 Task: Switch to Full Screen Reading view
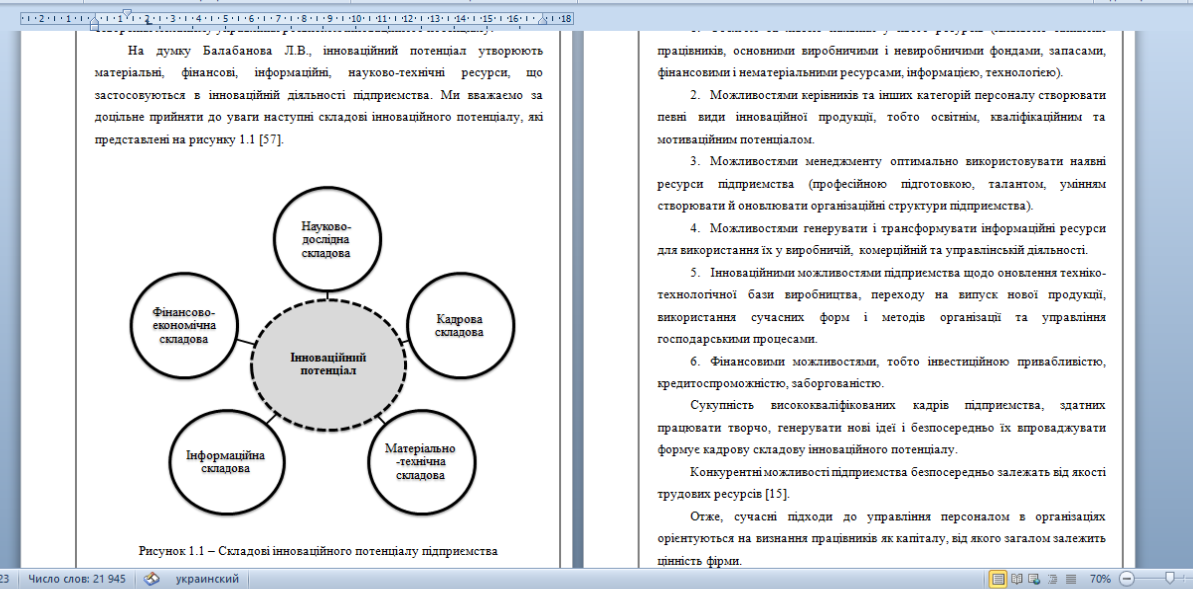[1016, 579]
